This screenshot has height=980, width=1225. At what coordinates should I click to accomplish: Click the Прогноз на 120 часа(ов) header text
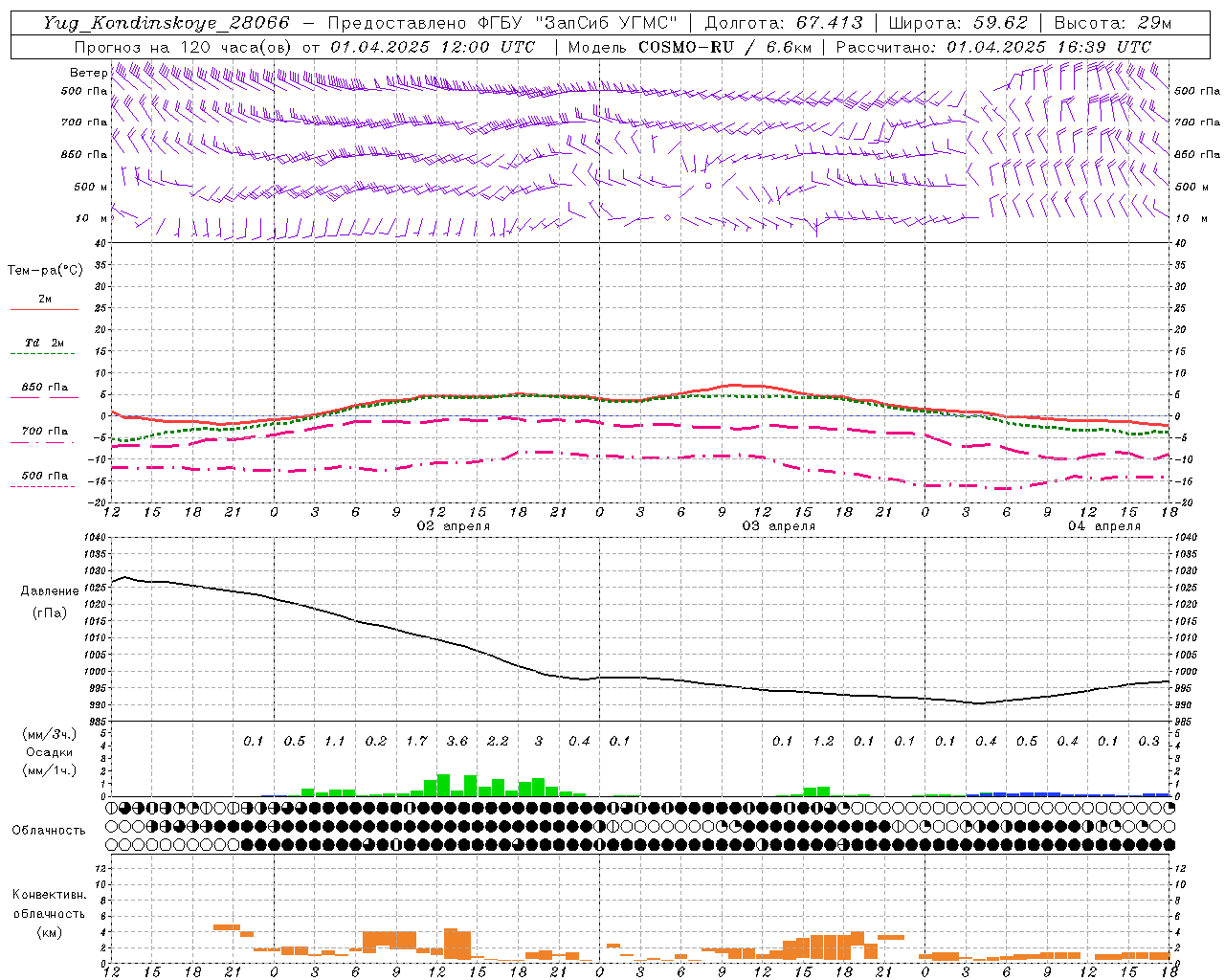pos(184,47)
